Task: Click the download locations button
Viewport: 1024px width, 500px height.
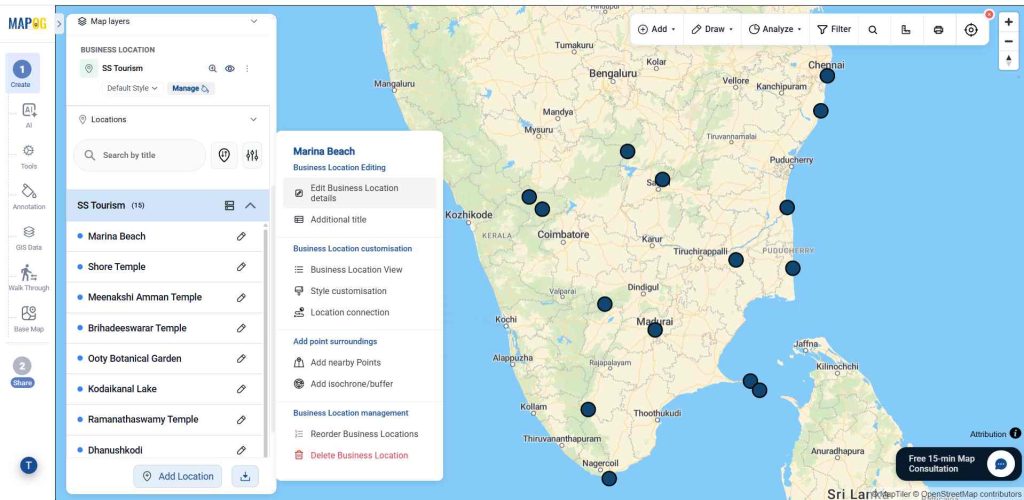Action: pyautogui.click(x=245, y=477)
